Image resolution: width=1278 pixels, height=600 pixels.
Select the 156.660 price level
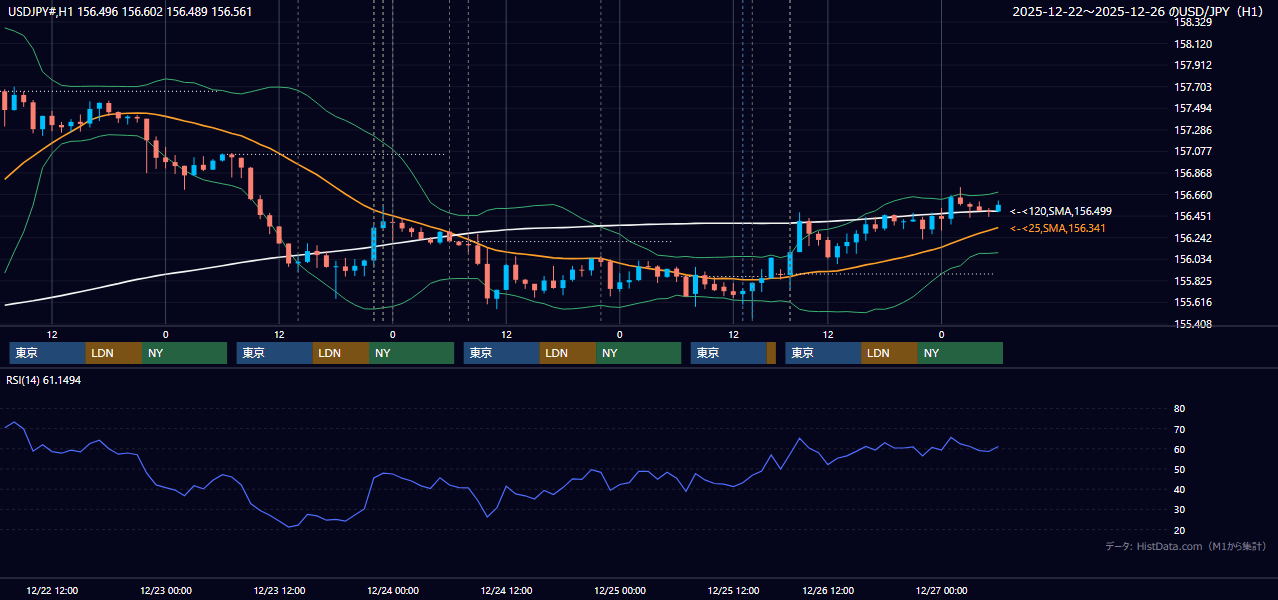(x=1193, y=195)
